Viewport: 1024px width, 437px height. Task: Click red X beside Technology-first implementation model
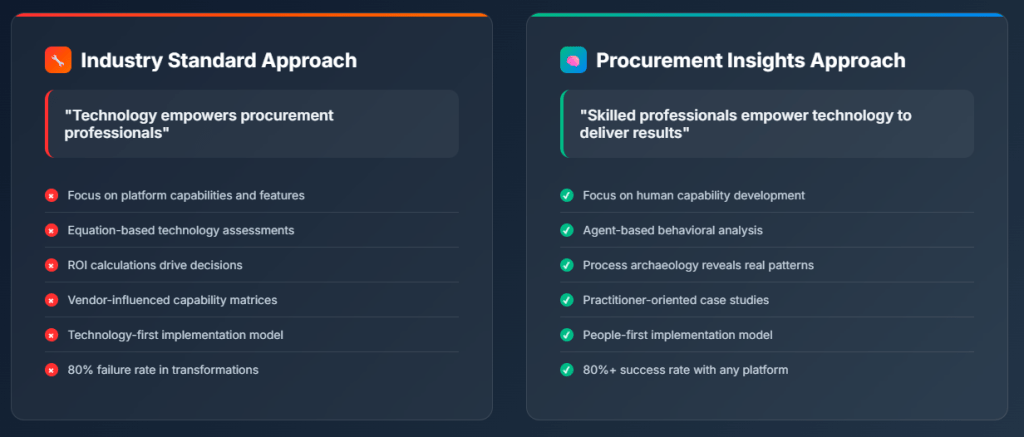[x=51, y=335]
